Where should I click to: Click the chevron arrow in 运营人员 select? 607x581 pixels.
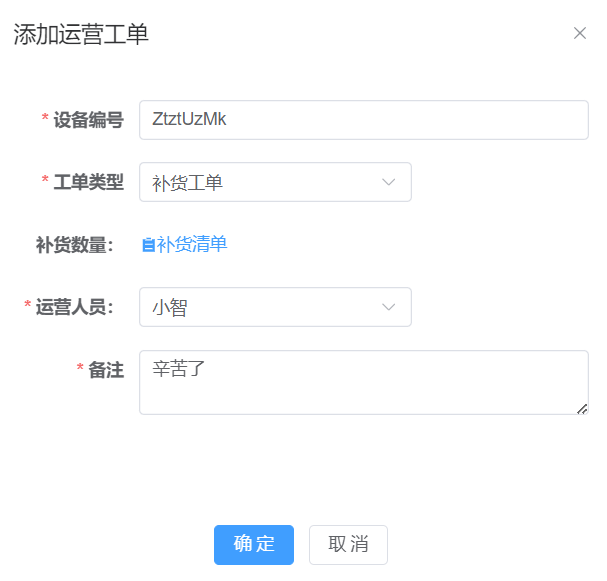click(x=389, y=307)
